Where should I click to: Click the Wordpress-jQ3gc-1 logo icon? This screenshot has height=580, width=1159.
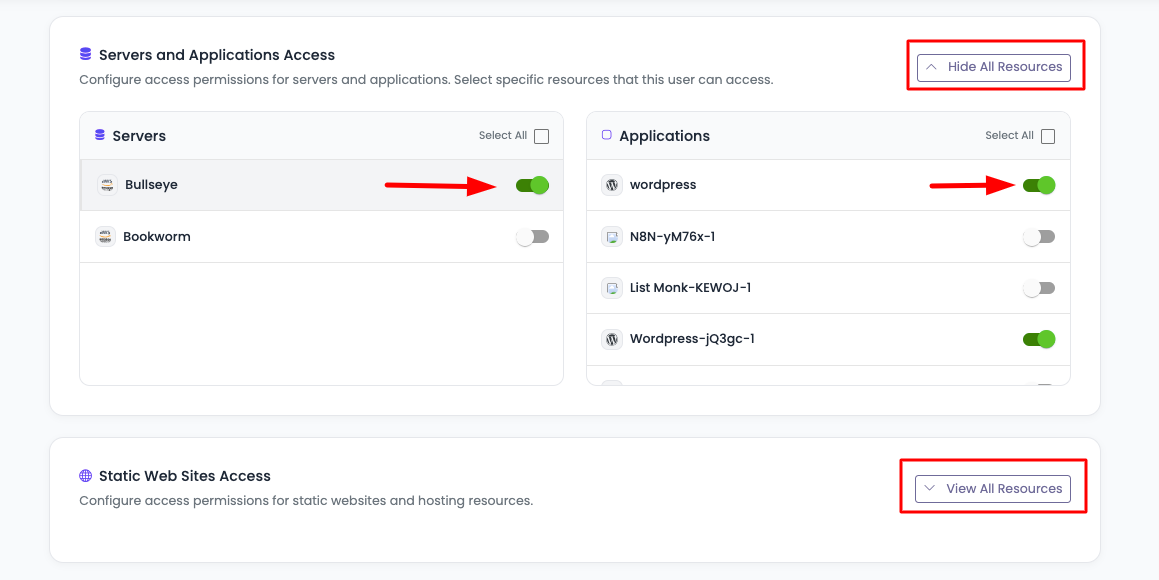(612, 339)
